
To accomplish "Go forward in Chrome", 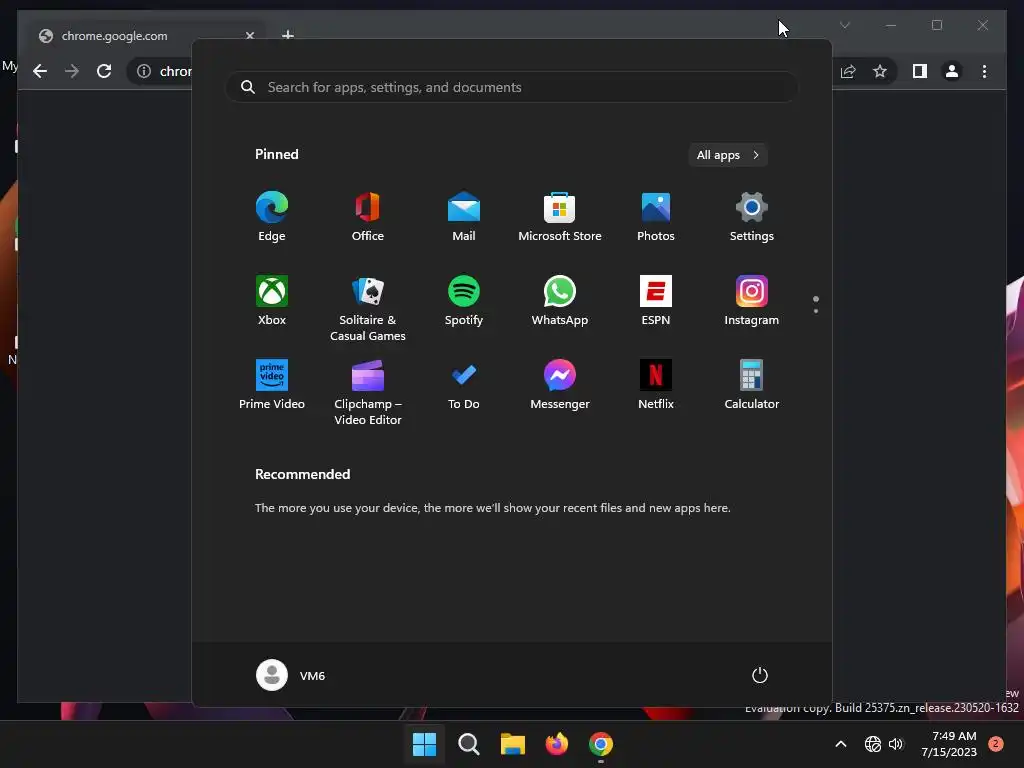I will point(72,71).
